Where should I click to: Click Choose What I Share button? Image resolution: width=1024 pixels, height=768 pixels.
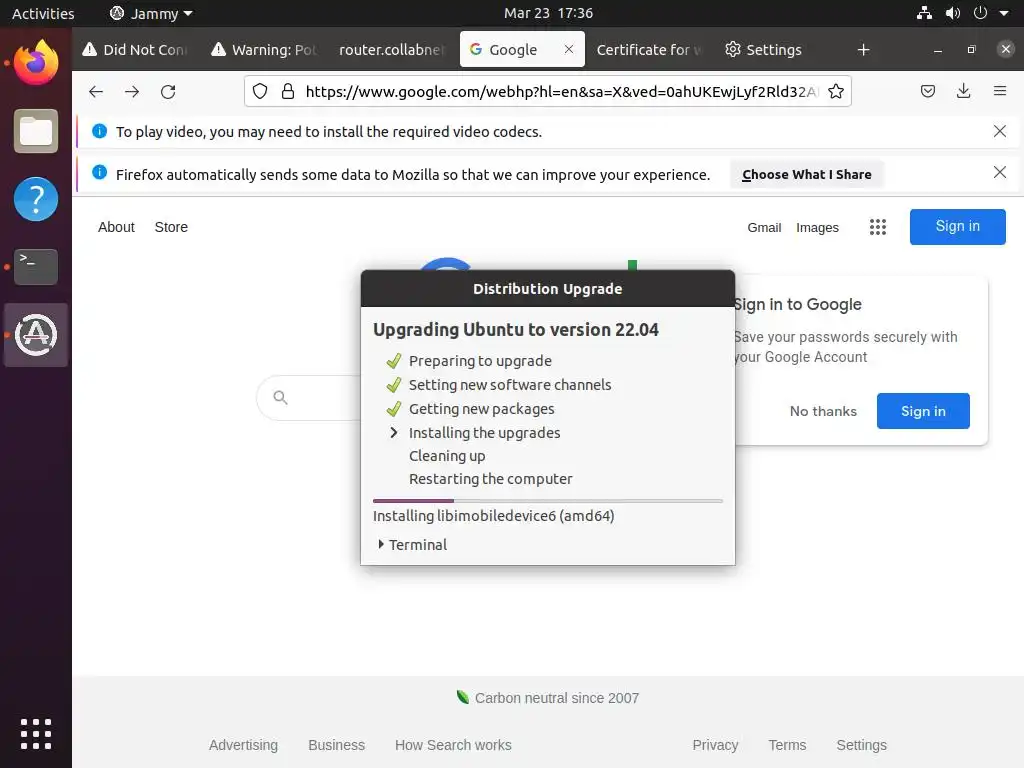point(807,174)
